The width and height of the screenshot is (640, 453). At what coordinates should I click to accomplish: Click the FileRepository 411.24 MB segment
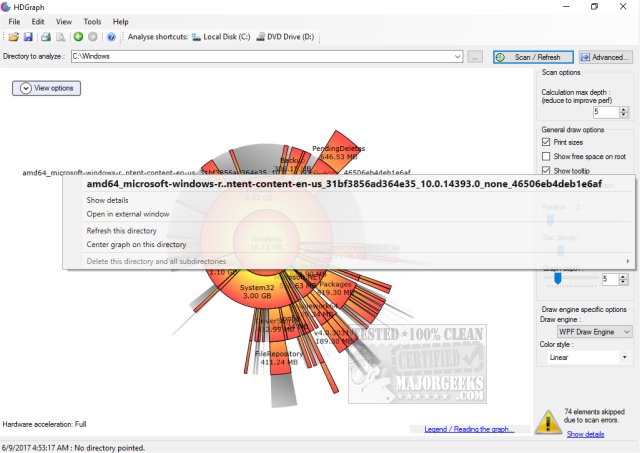pos(279,358)
